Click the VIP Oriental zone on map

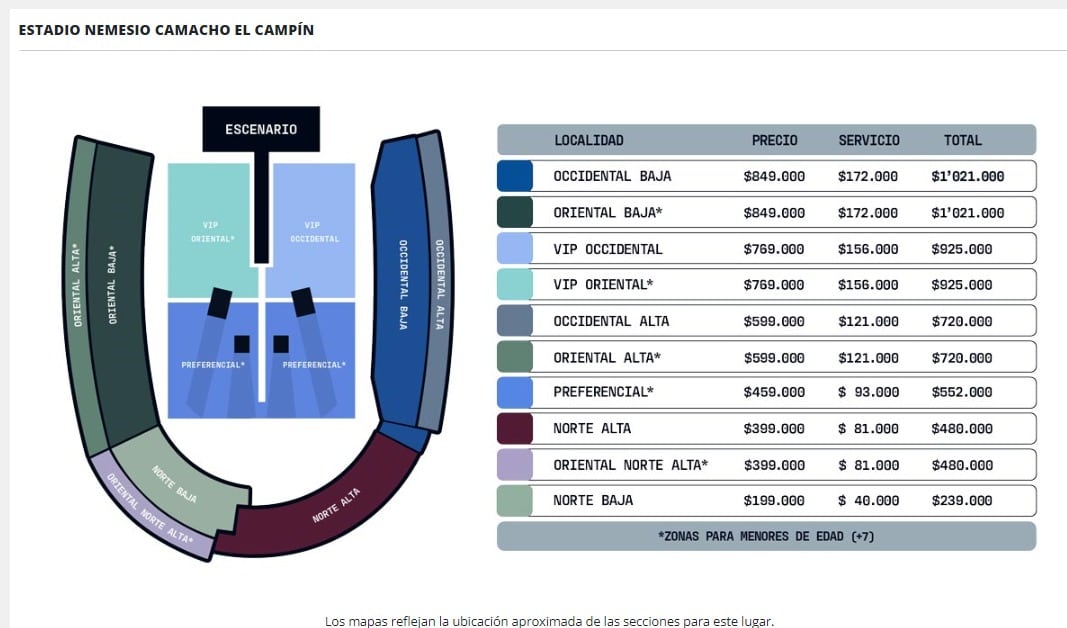208,231
